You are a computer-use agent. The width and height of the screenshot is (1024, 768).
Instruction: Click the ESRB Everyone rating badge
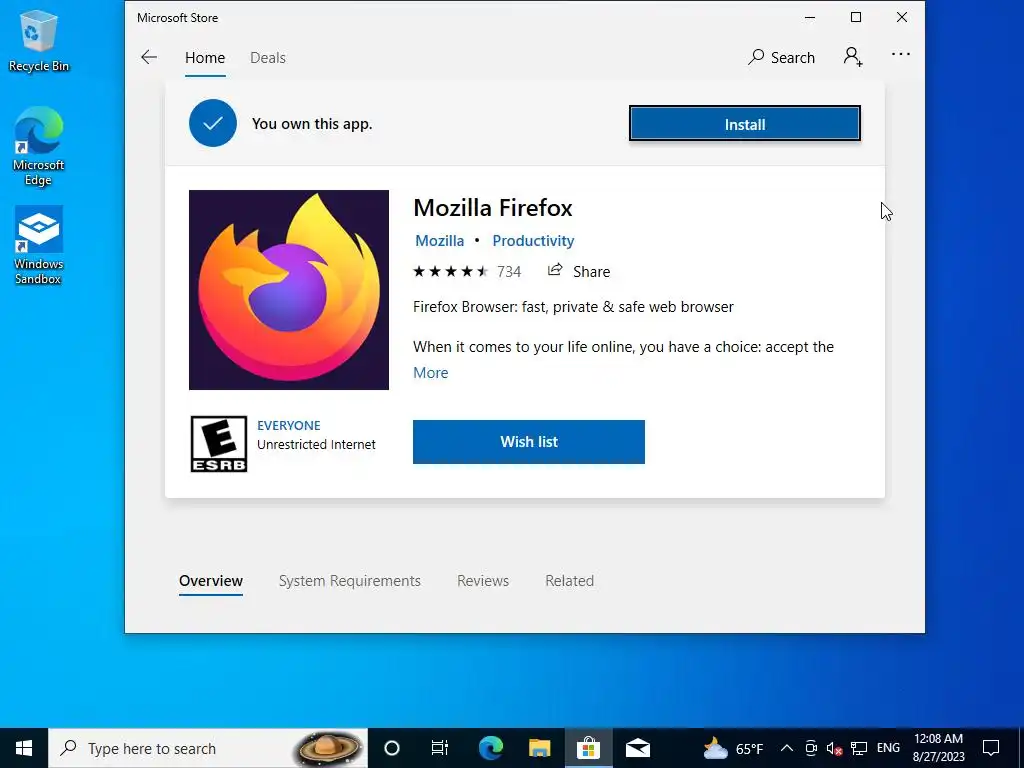(x=219, y=444)
